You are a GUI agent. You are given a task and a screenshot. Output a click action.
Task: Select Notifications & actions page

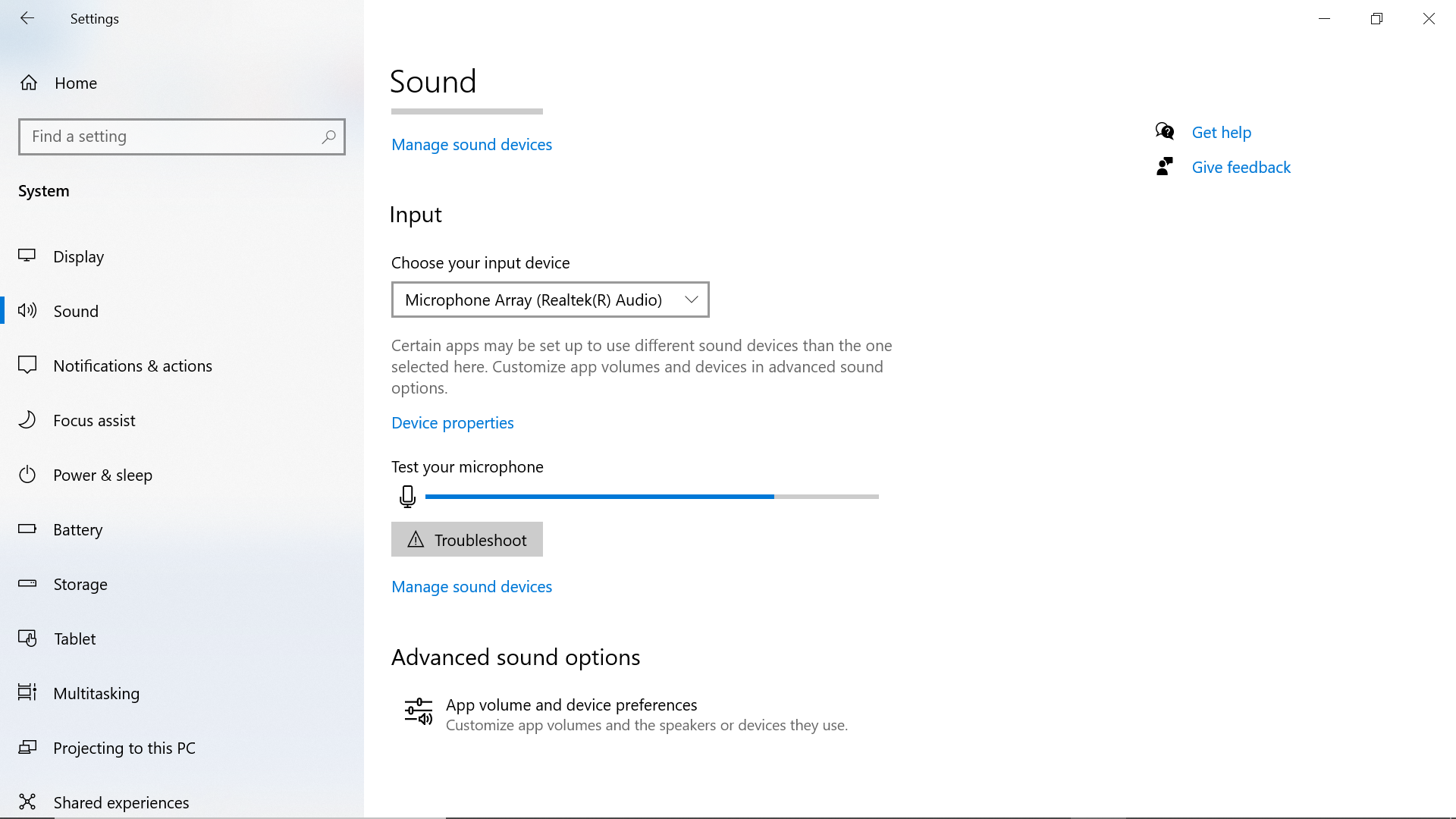pos(182,366)
